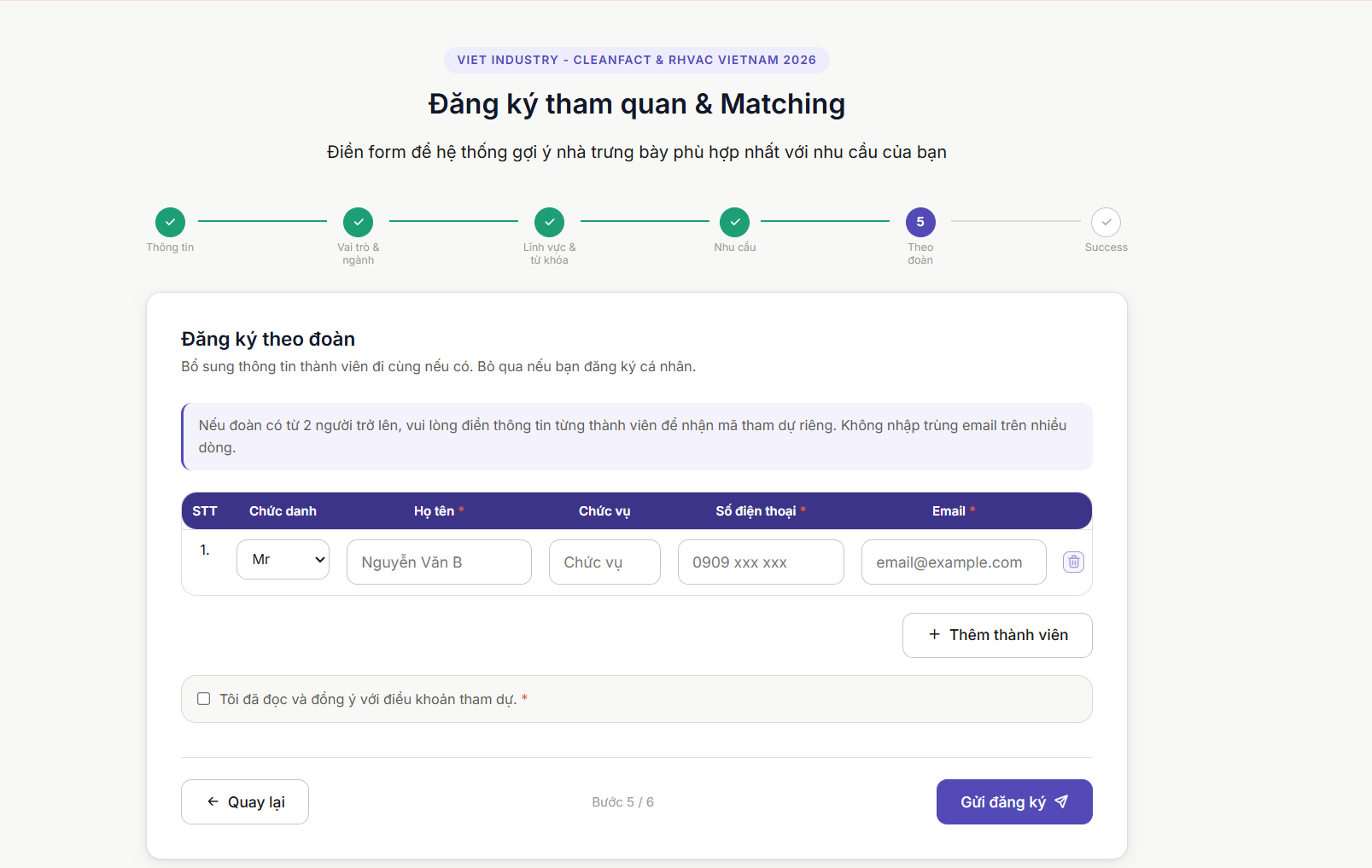
Task: Delete member row 1 with trash icon
Action: point(1073,562)
